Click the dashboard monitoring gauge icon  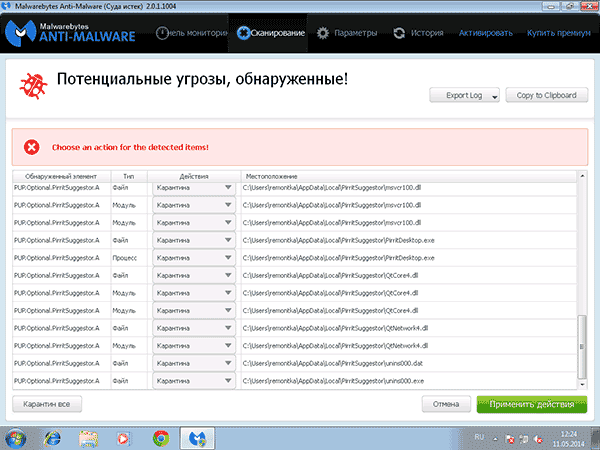[162, 33]
